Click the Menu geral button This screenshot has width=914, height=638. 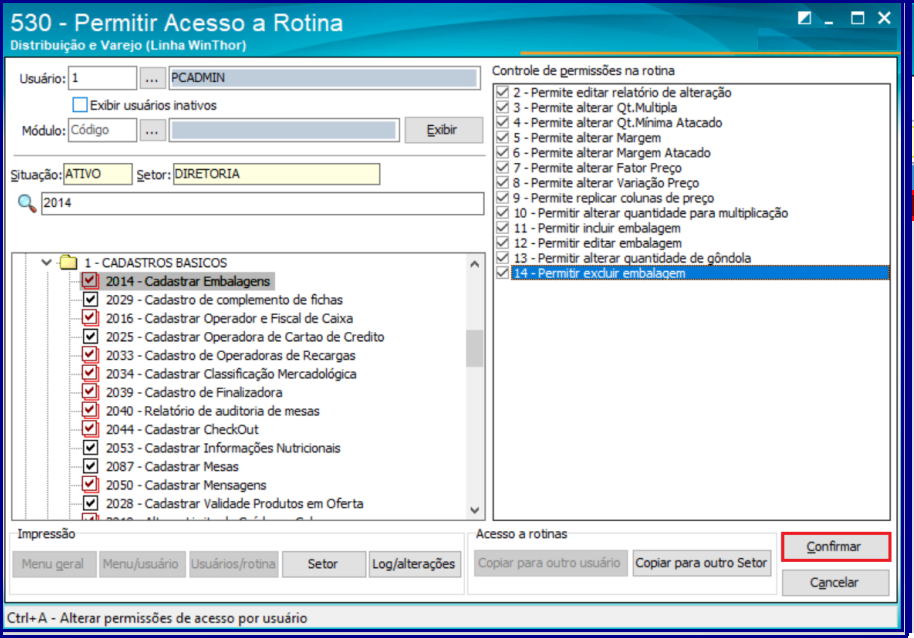tap(54, 564)
